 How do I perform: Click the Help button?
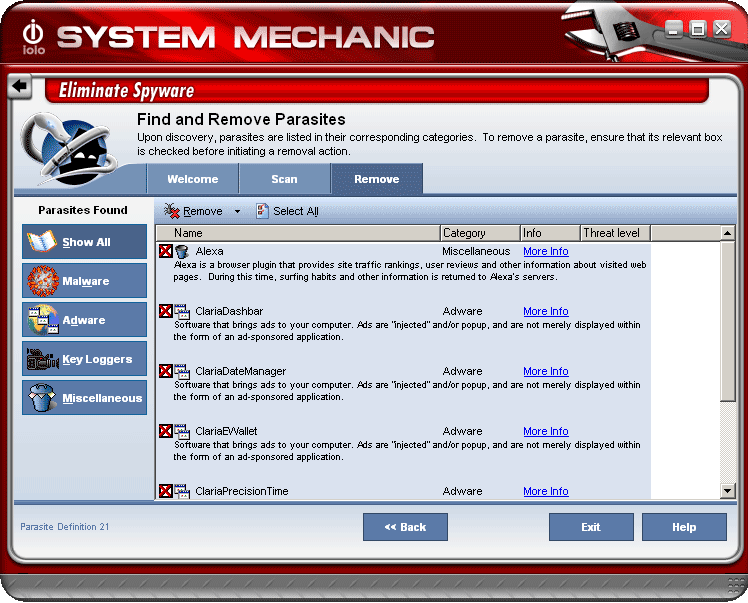[x=684, y=527]
